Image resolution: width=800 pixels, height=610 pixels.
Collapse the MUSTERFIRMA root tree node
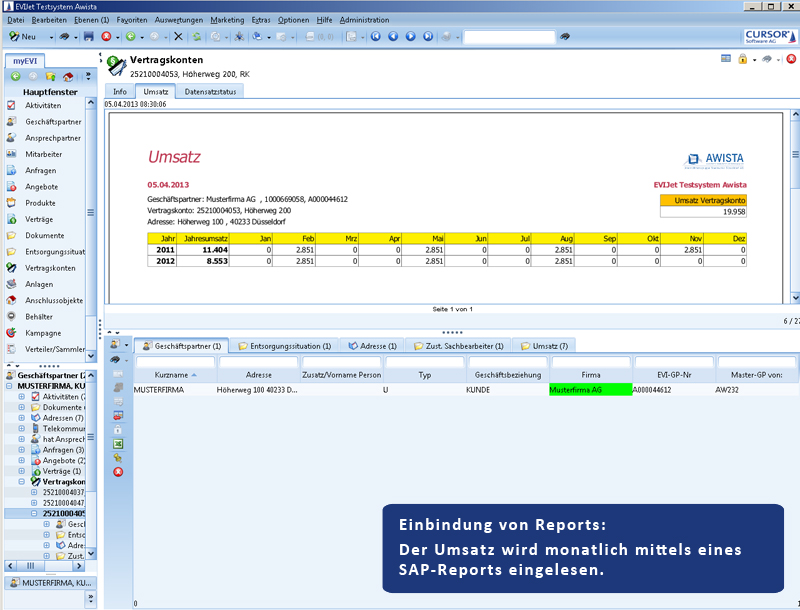click(10, 385)
